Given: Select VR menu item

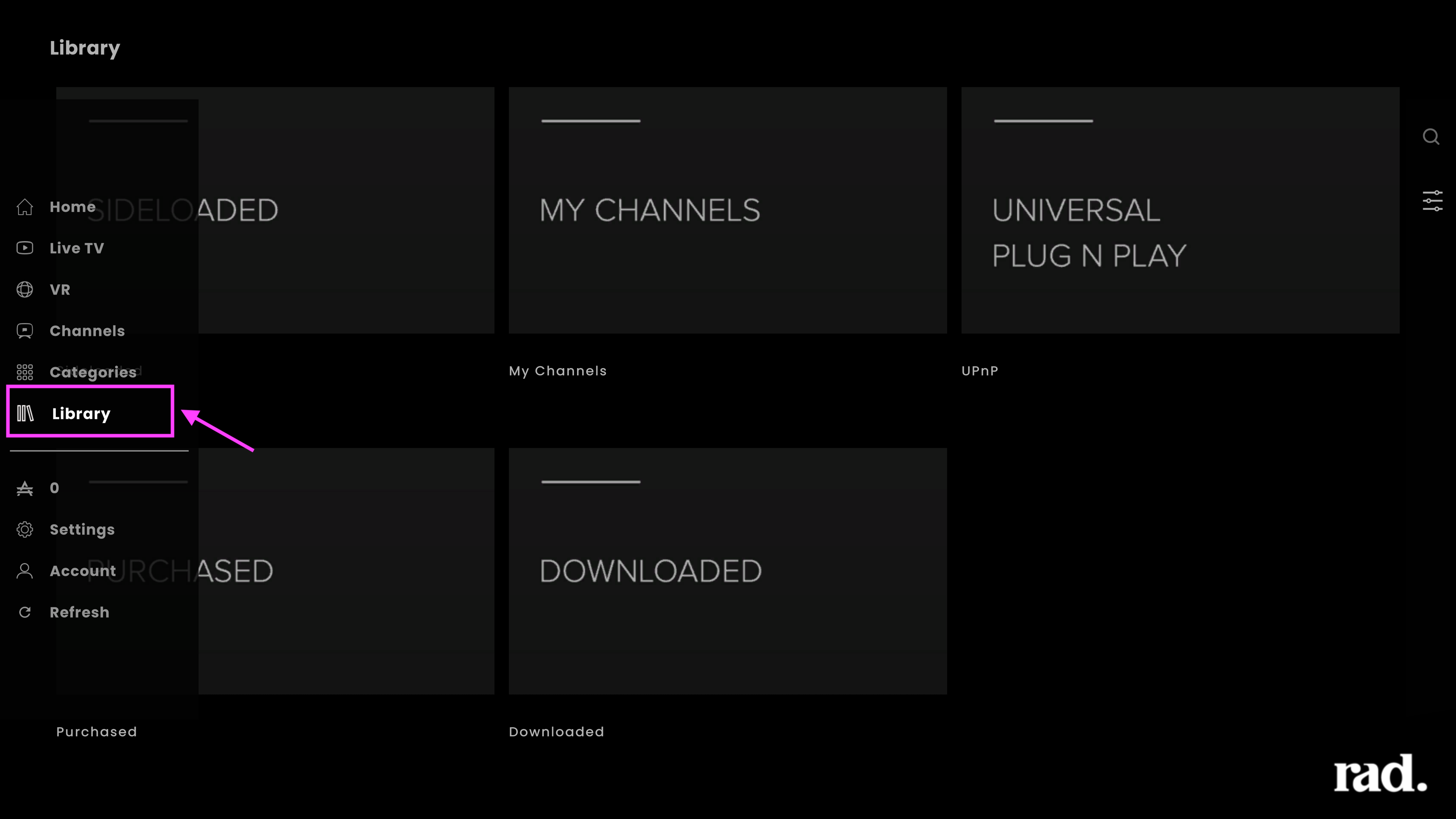Looking at the screenshot, I should coord(60,289).
